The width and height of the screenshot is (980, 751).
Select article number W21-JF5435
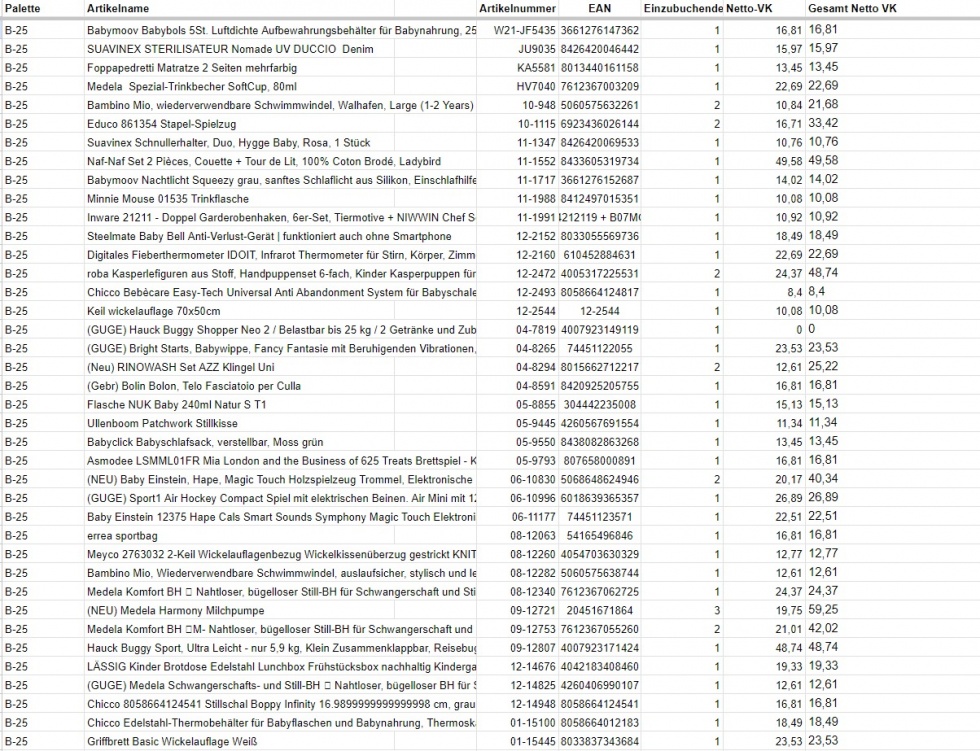(524, 30)
